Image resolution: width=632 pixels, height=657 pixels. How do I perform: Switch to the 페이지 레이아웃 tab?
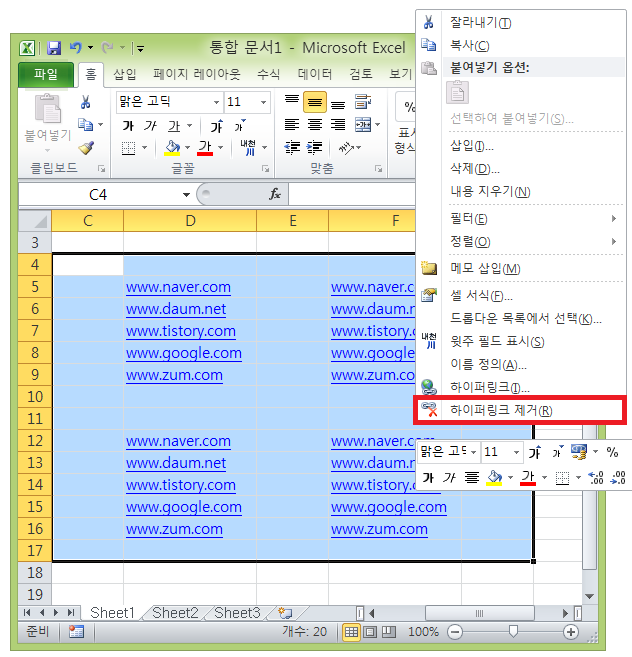pyautogui.click(x=197, y=75)
